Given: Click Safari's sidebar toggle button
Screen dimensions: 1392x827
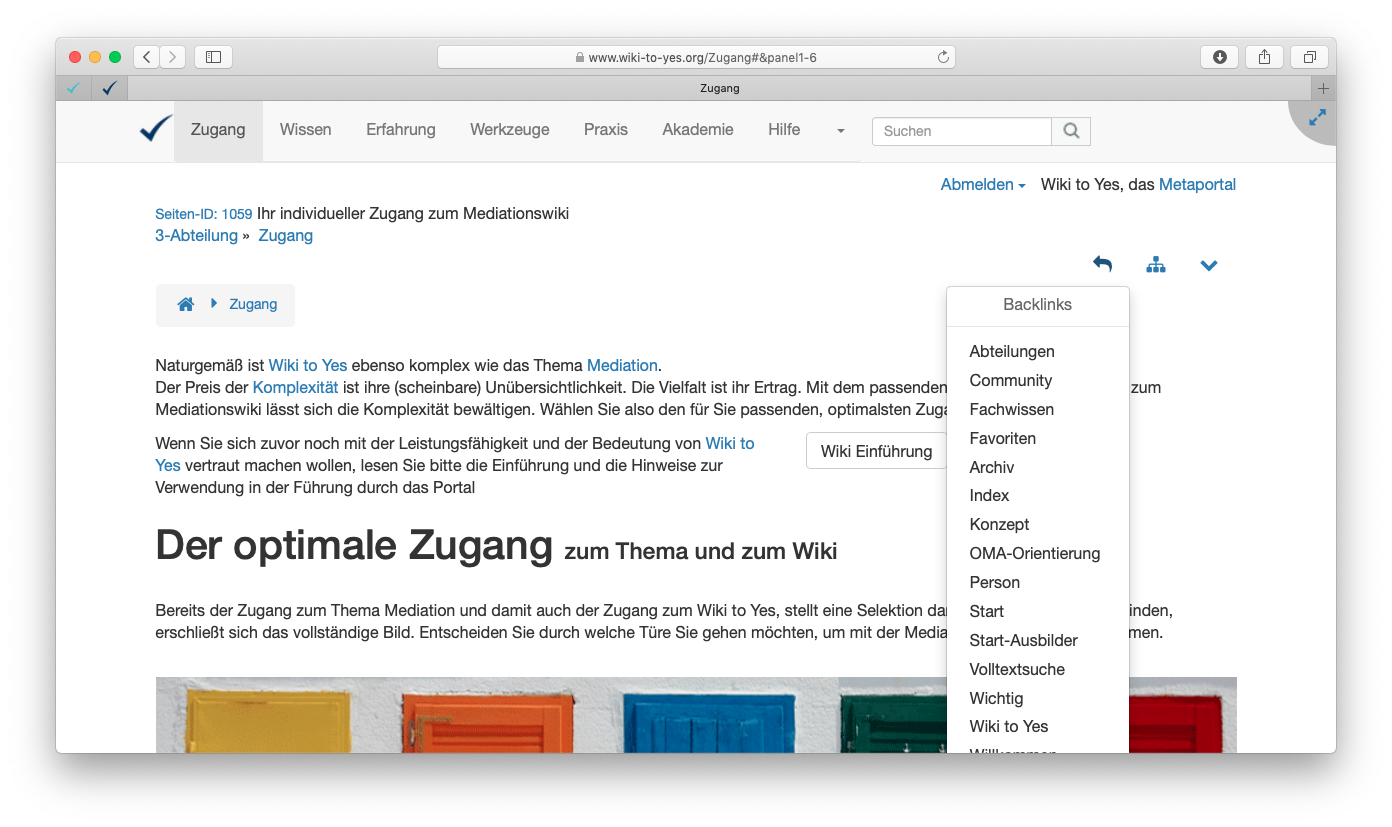Looking at the screenshot, I should (213, 57).
